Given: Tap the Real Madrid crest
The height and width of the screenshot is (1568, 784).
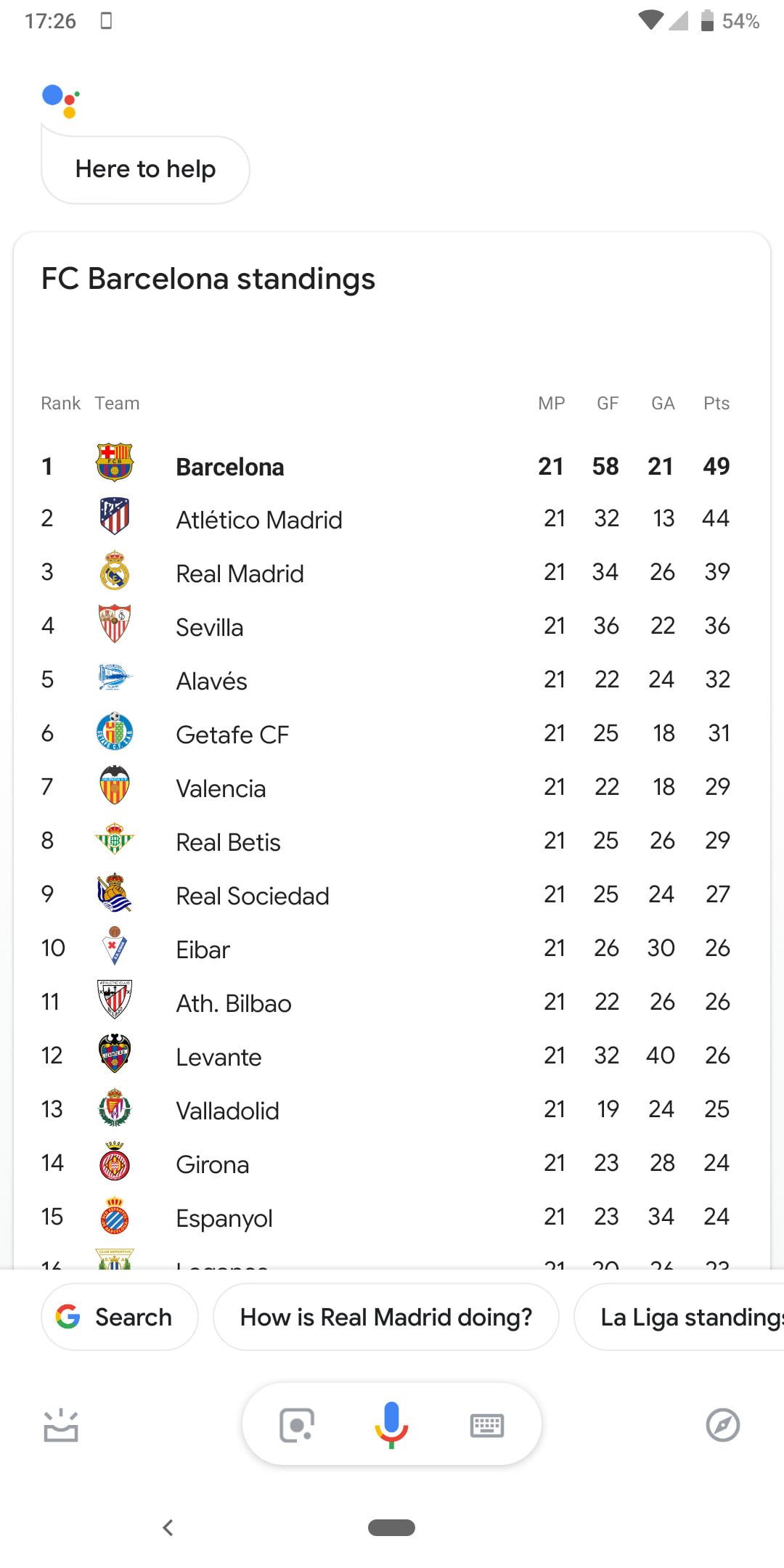Looking at the screenshot, I should coord(115,571).
